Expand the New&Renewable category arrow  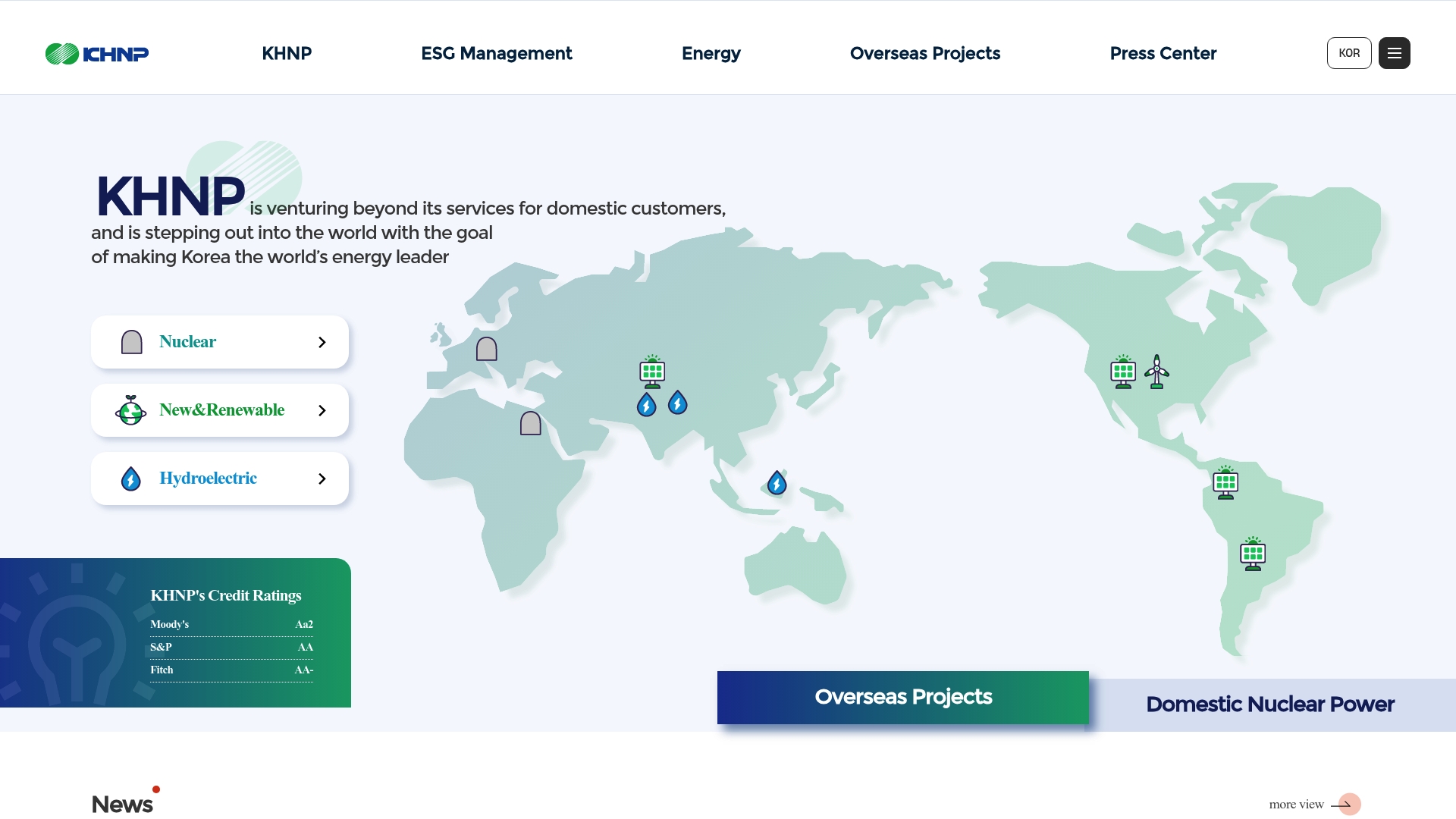click(322, 411)
